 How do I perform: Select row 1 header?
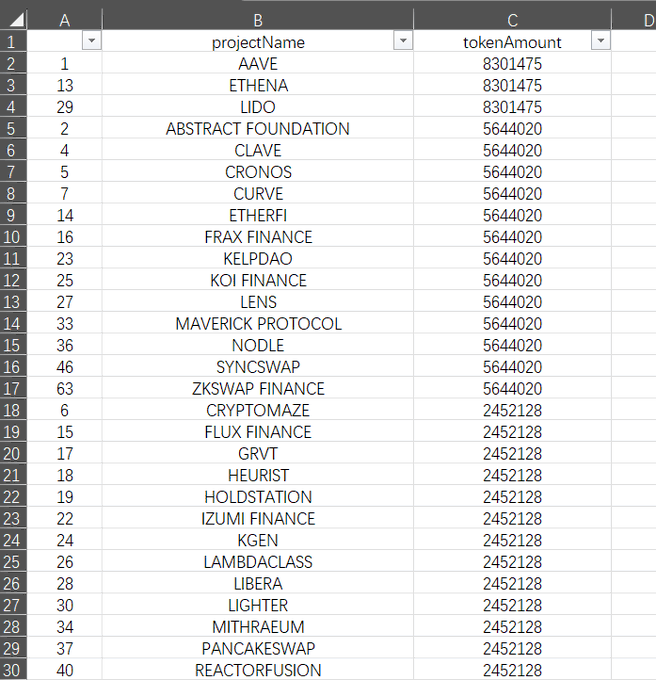pyautogui.click(x=13, y=42)
